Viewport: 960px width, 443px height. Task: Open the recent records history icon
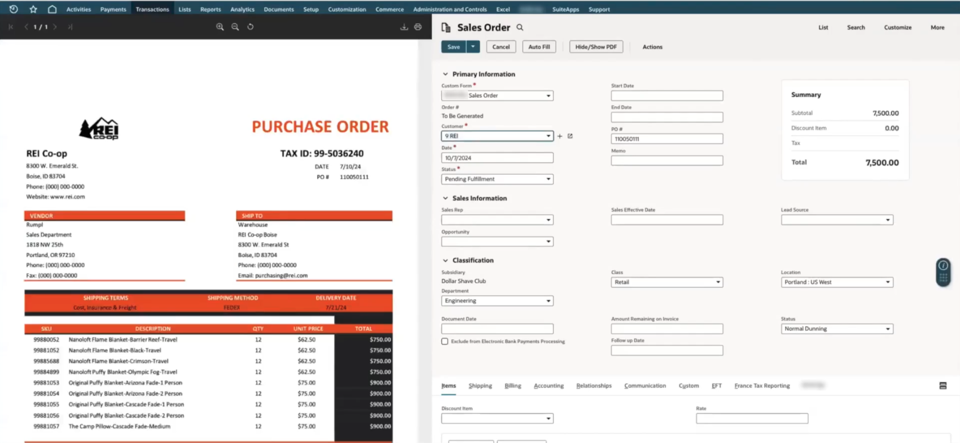coord(13,9)
